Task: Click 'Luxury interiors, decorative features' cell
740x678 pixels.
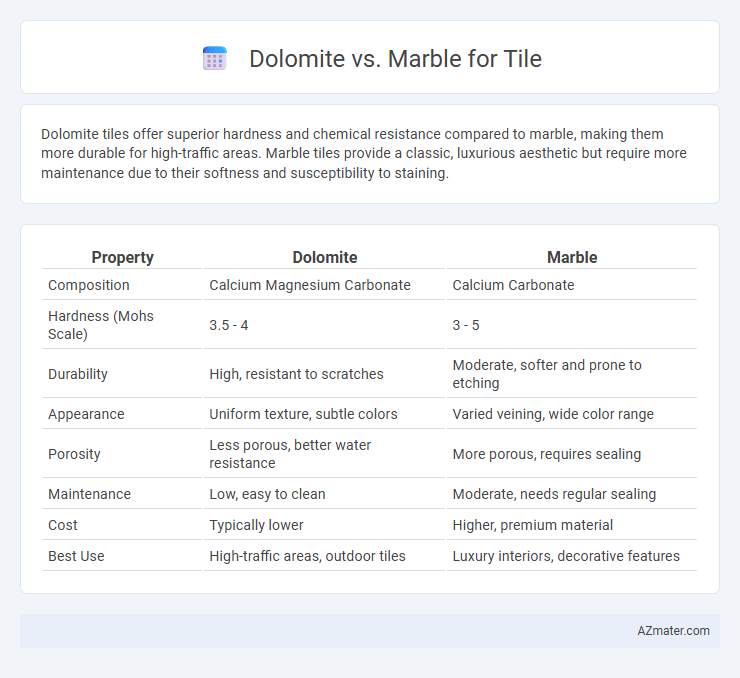Action: coord(566,556)
